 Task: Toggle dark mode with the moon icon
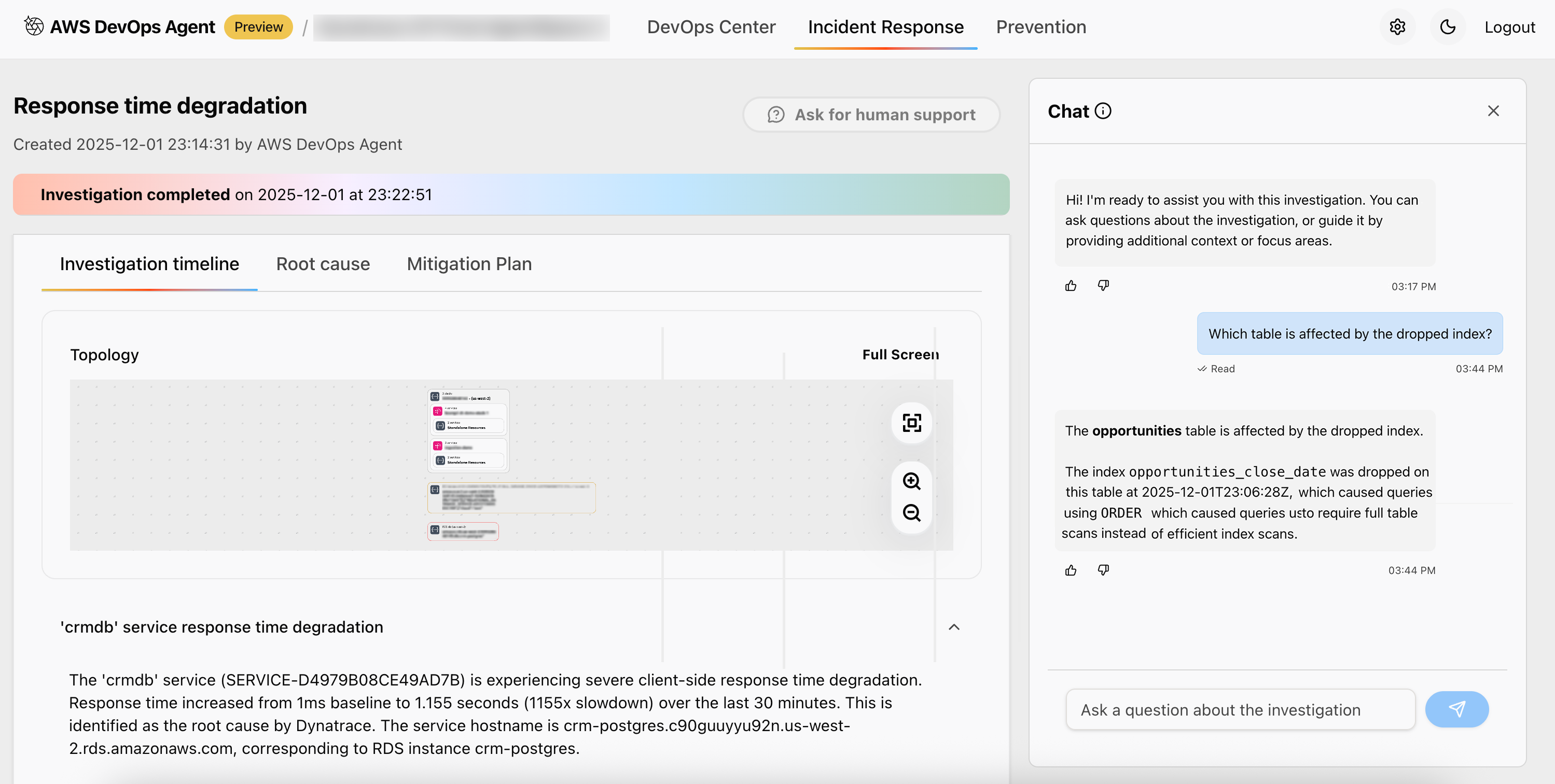pos(1448,26)
